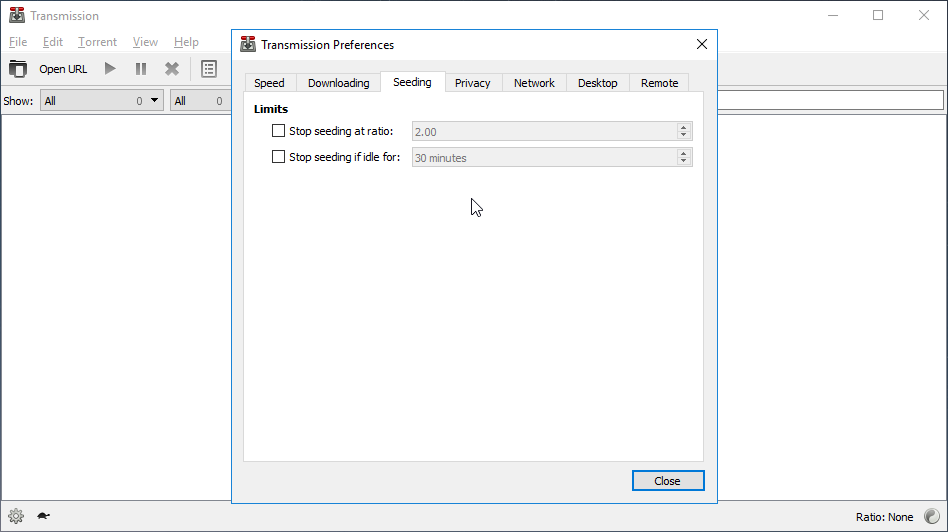Screen dimensions: 948x532
Task: Open torrent properties list icon
Action: click(209, 69)
